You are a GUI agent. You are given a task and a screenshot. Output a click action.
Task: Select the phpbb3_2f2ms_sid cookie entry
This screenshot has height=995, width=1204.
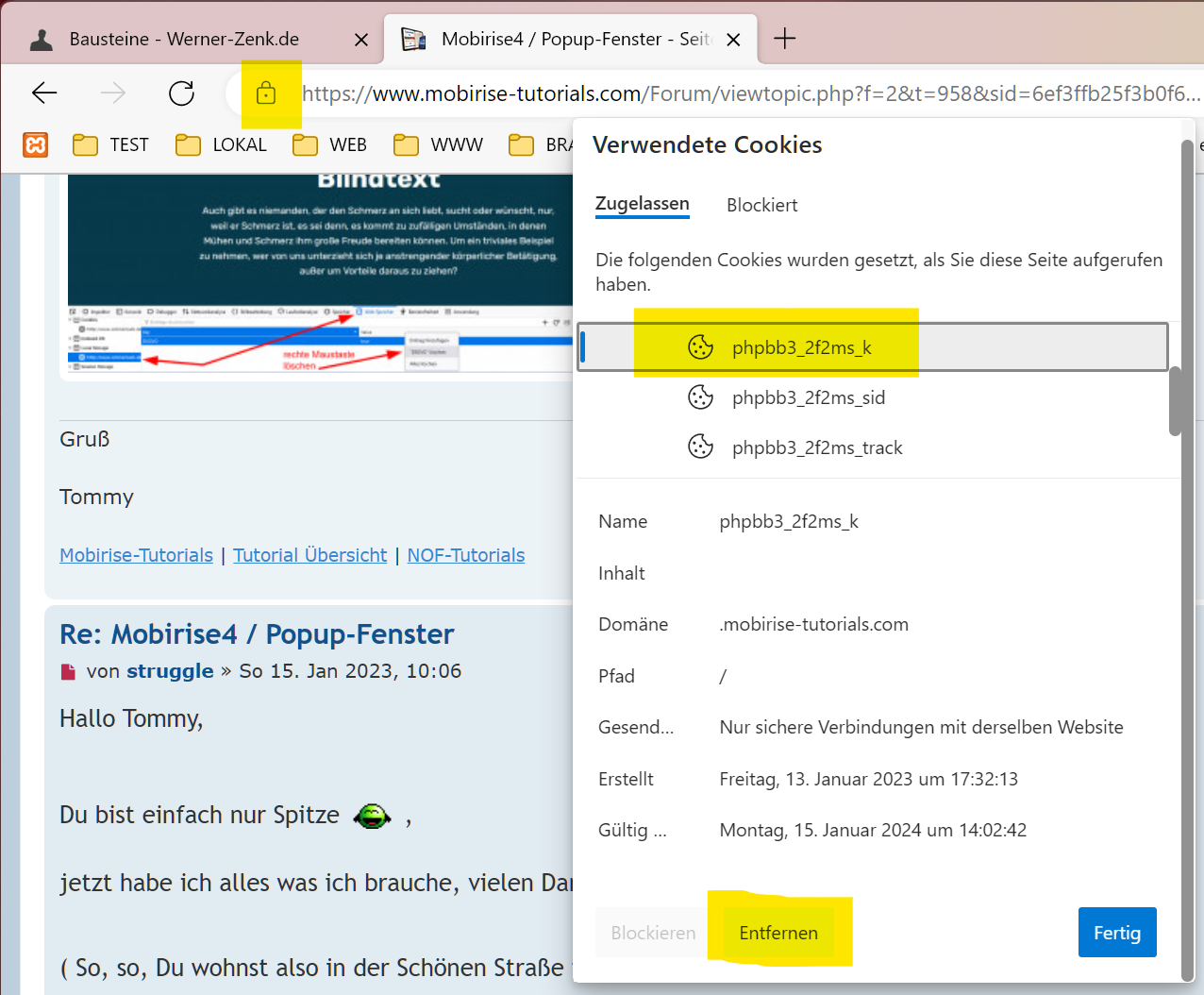point(808,397)
